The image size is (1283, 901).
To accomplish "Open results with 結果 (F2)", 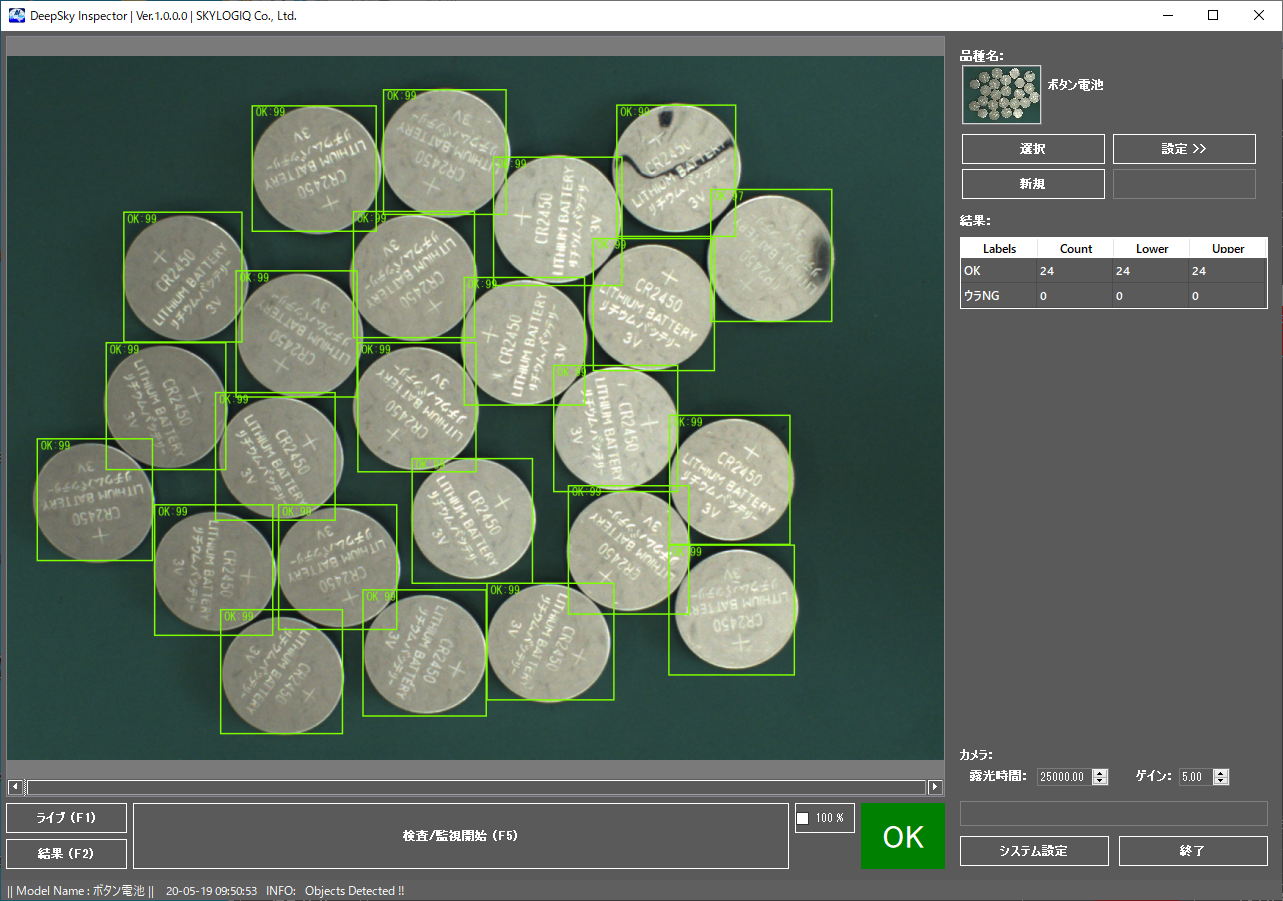I will tap(66, 854).
